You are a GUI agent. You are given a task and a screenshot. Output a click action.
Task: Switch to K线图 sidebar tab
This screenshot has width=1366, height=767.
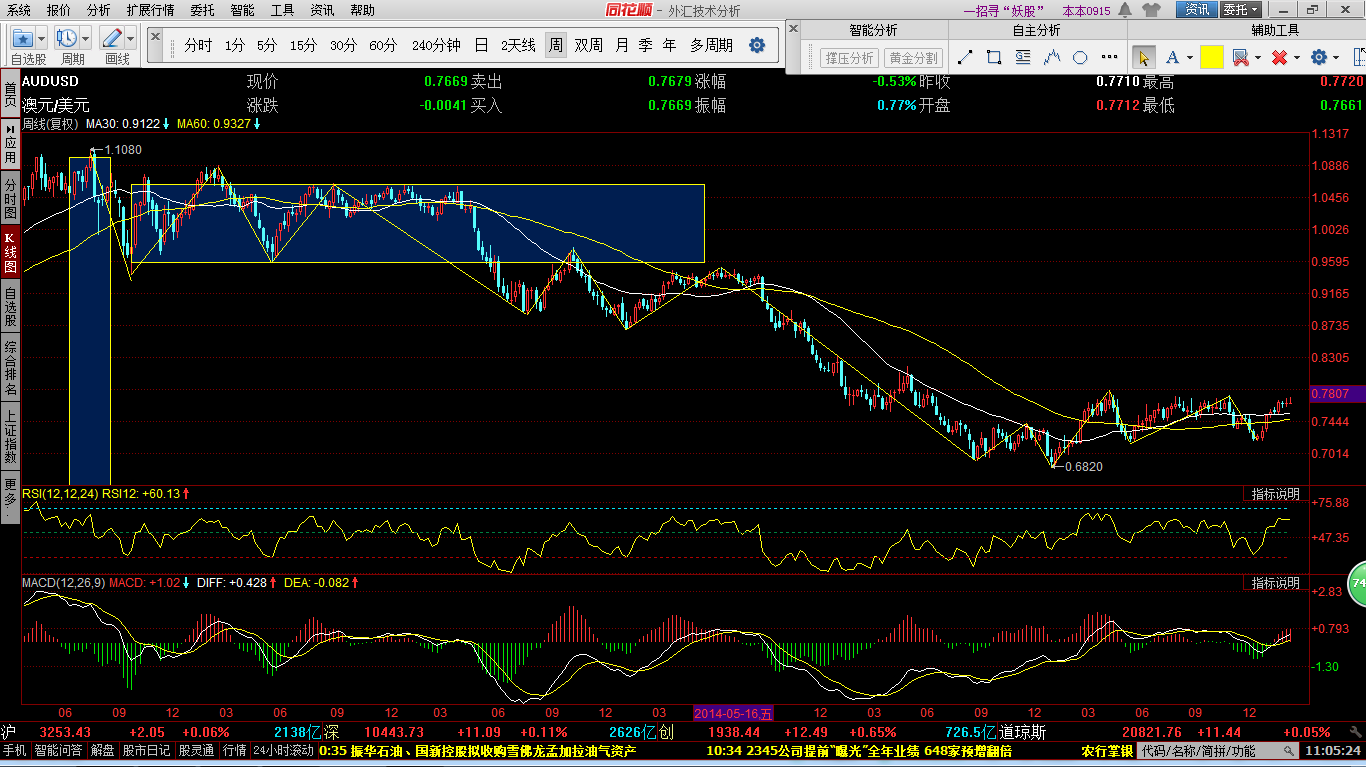(x=9, y=254)
